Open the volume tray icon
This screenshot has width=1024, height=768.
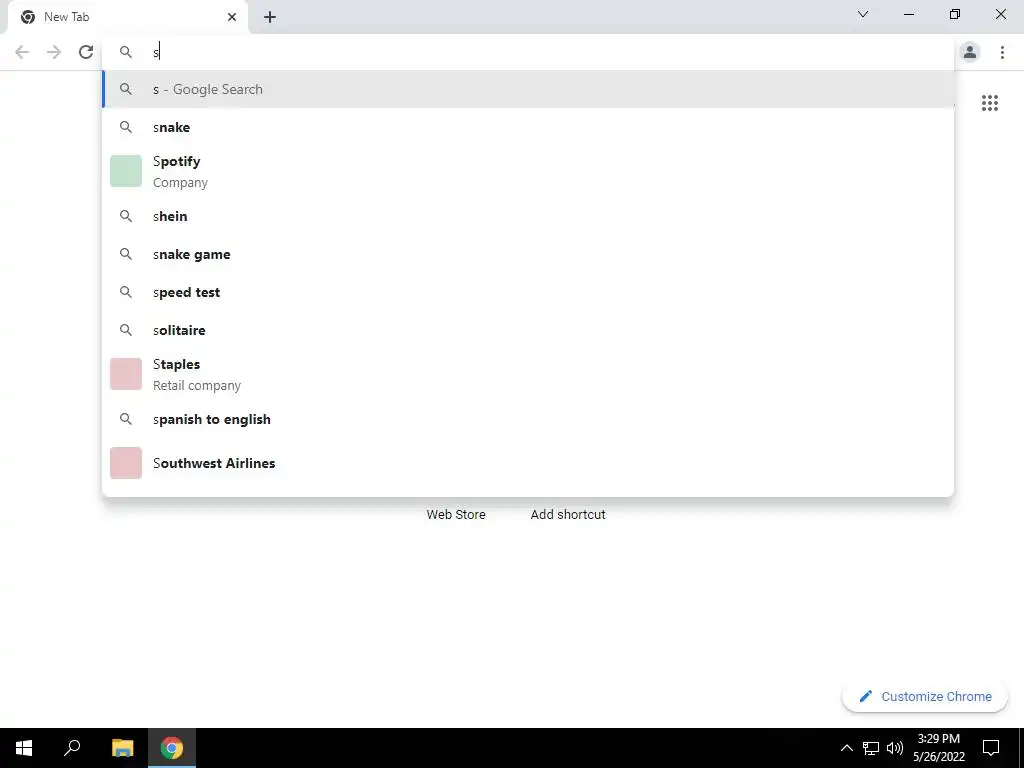[x=895, y=748]
